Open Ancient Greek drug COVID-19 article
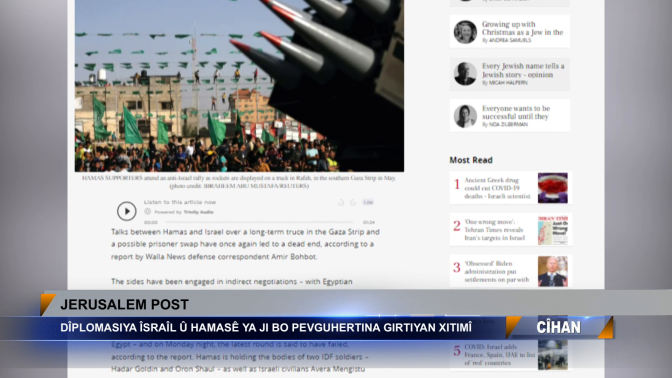 (497, 188)
